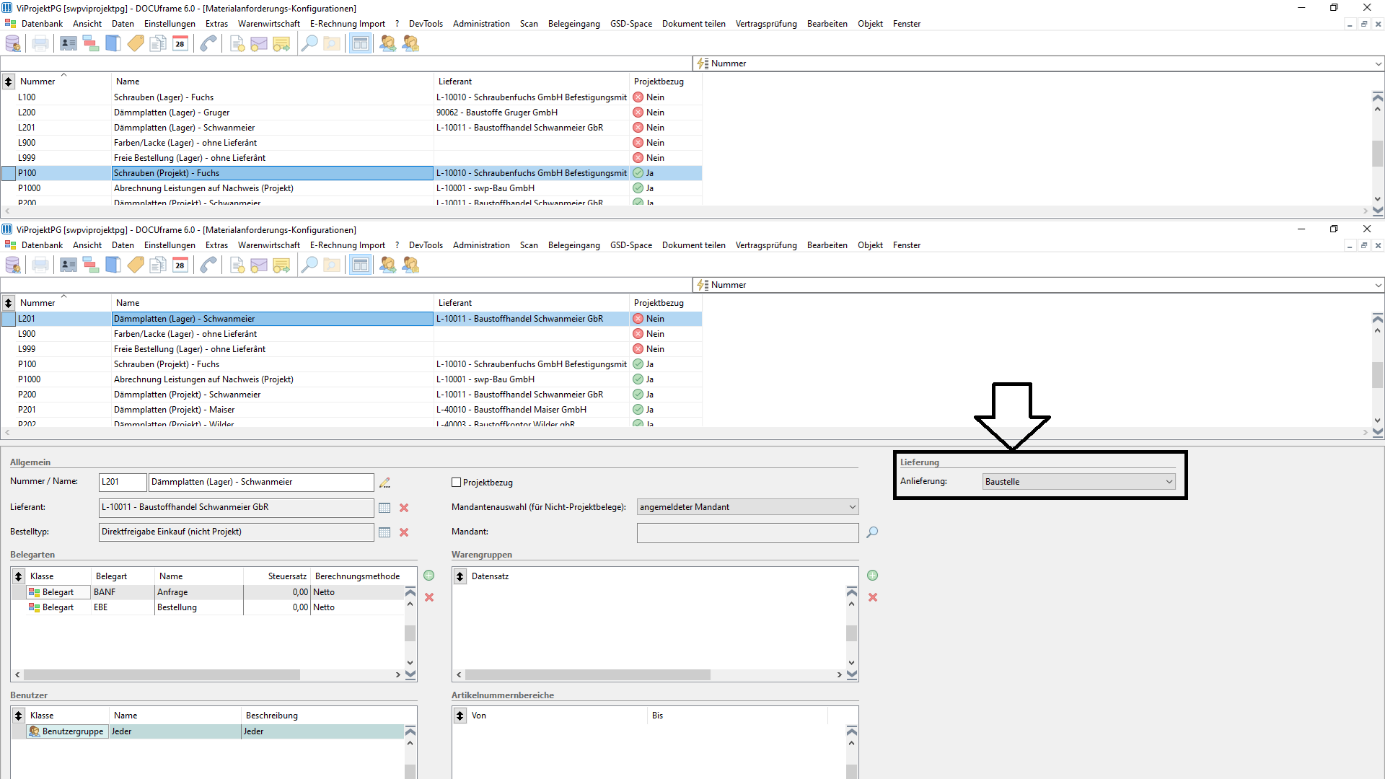Click the empty Mandant input field
This screenshot has width=1385, height=779.
[x=747, y=532]
